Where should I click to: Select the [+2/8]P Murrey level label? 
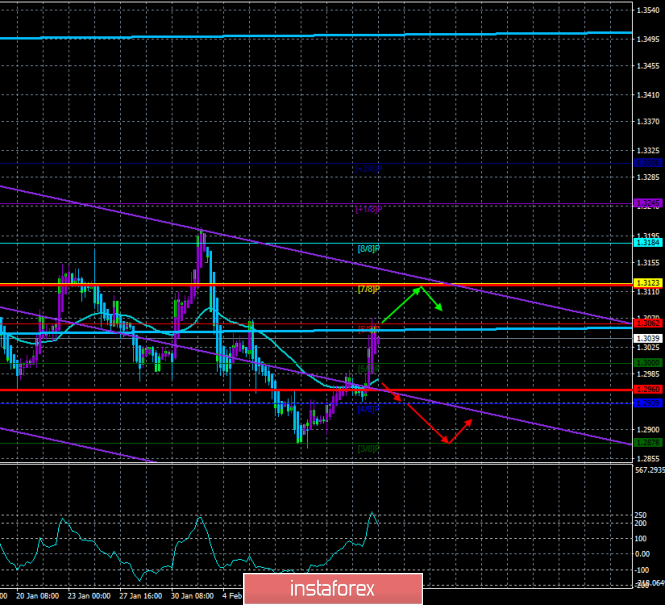click(369, 169)
